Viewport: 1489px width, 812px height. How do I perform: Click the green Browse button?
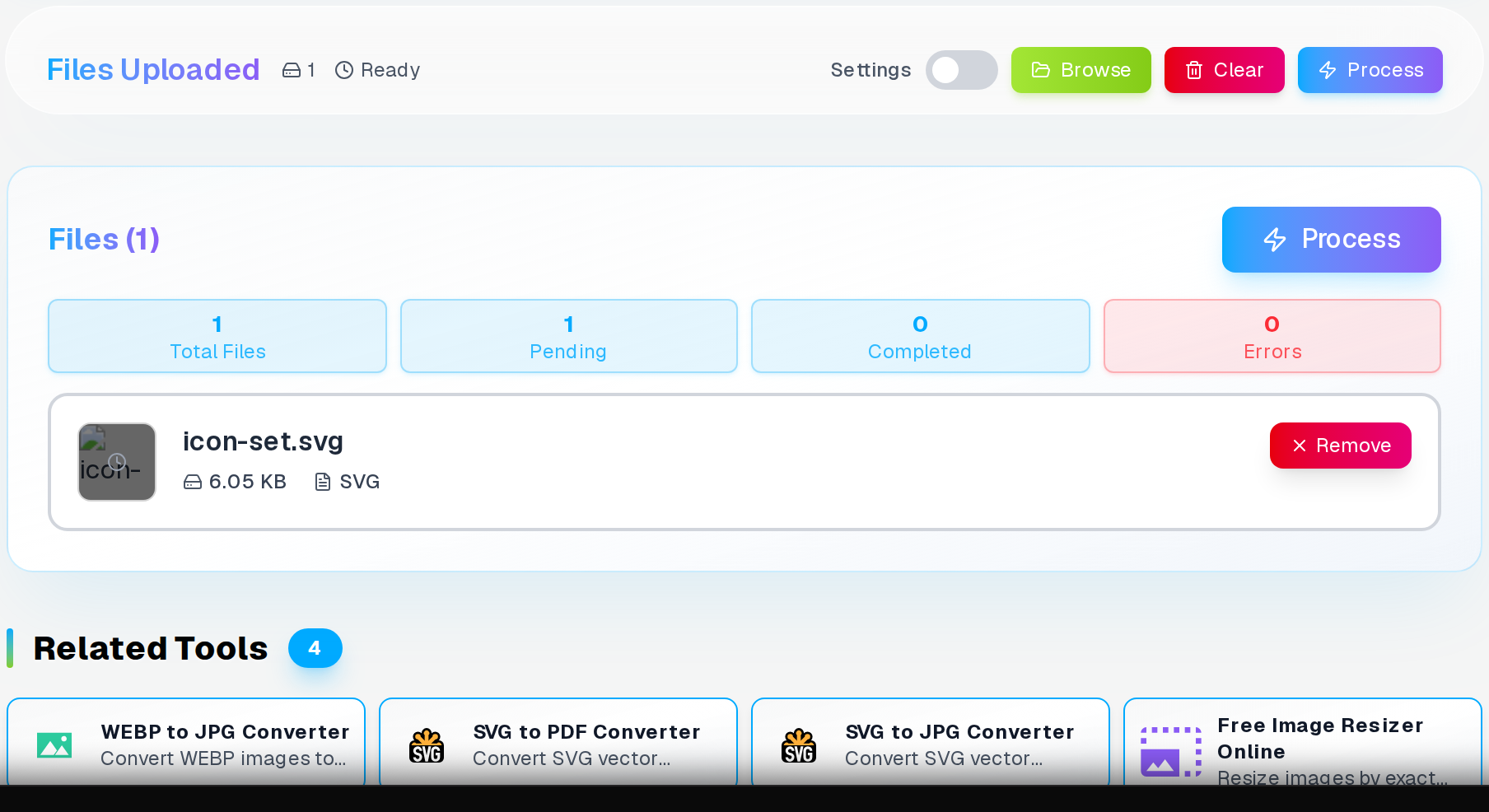point(1081,70)
